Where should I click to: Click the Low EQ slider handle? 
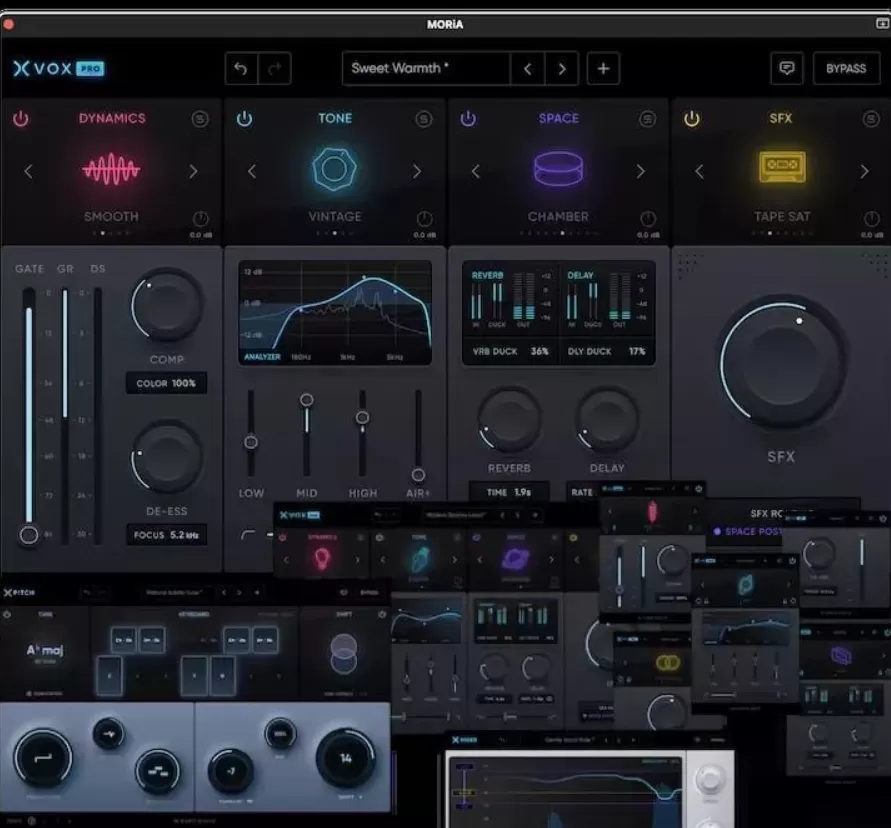[251, 442]
